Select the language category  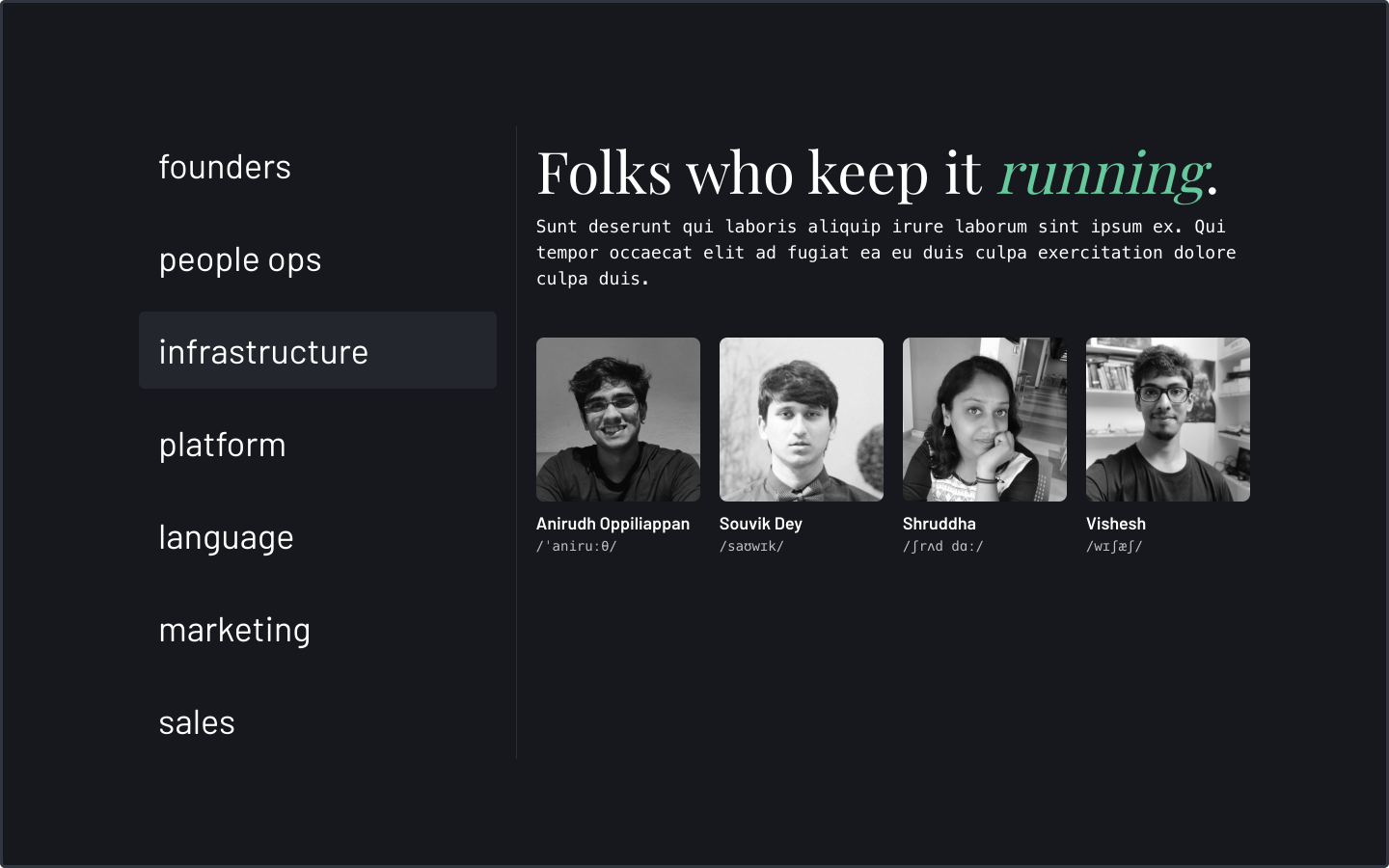pyautogui.click(x=226, y=537)
